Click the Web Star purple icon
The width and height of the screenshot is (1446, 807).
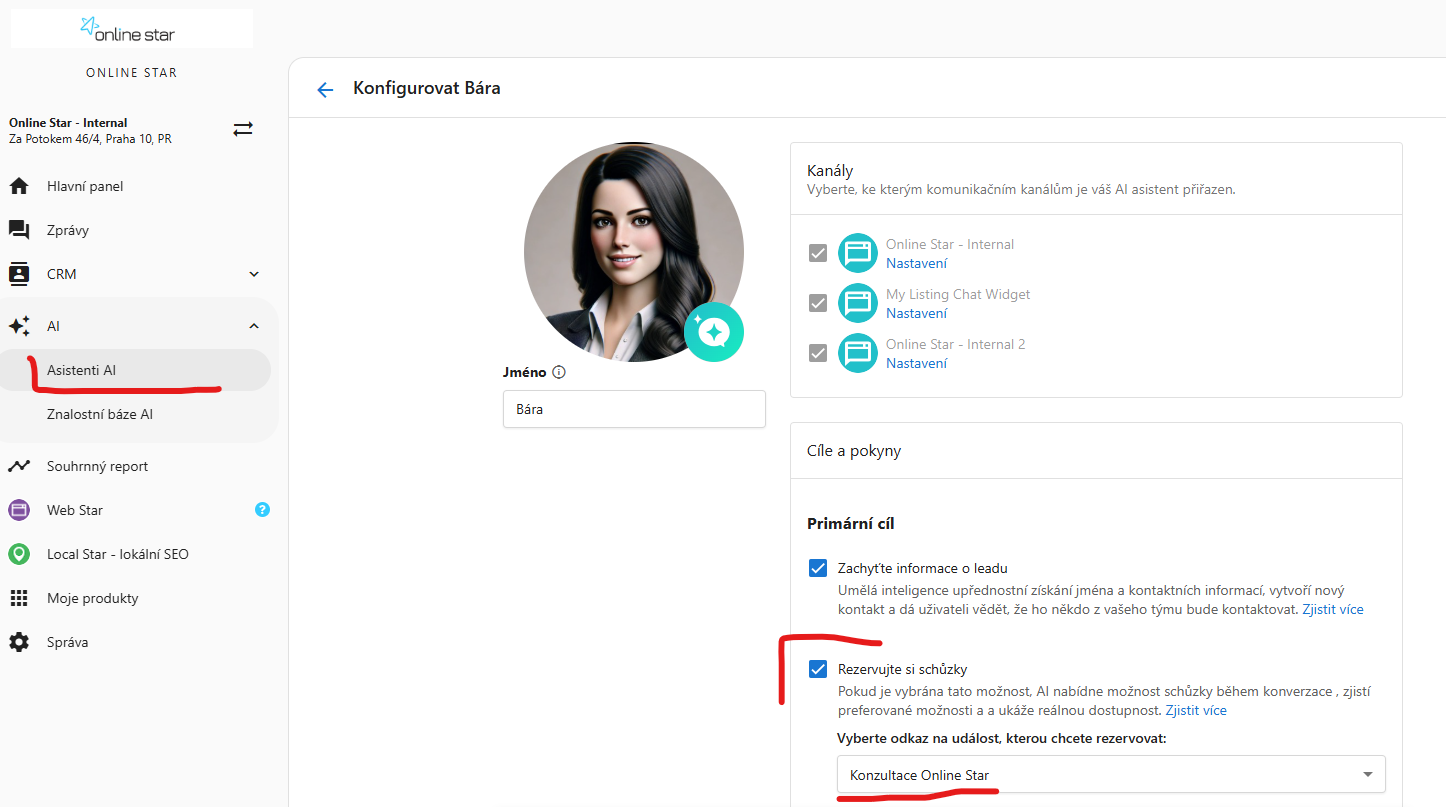[x=19, y=510]
